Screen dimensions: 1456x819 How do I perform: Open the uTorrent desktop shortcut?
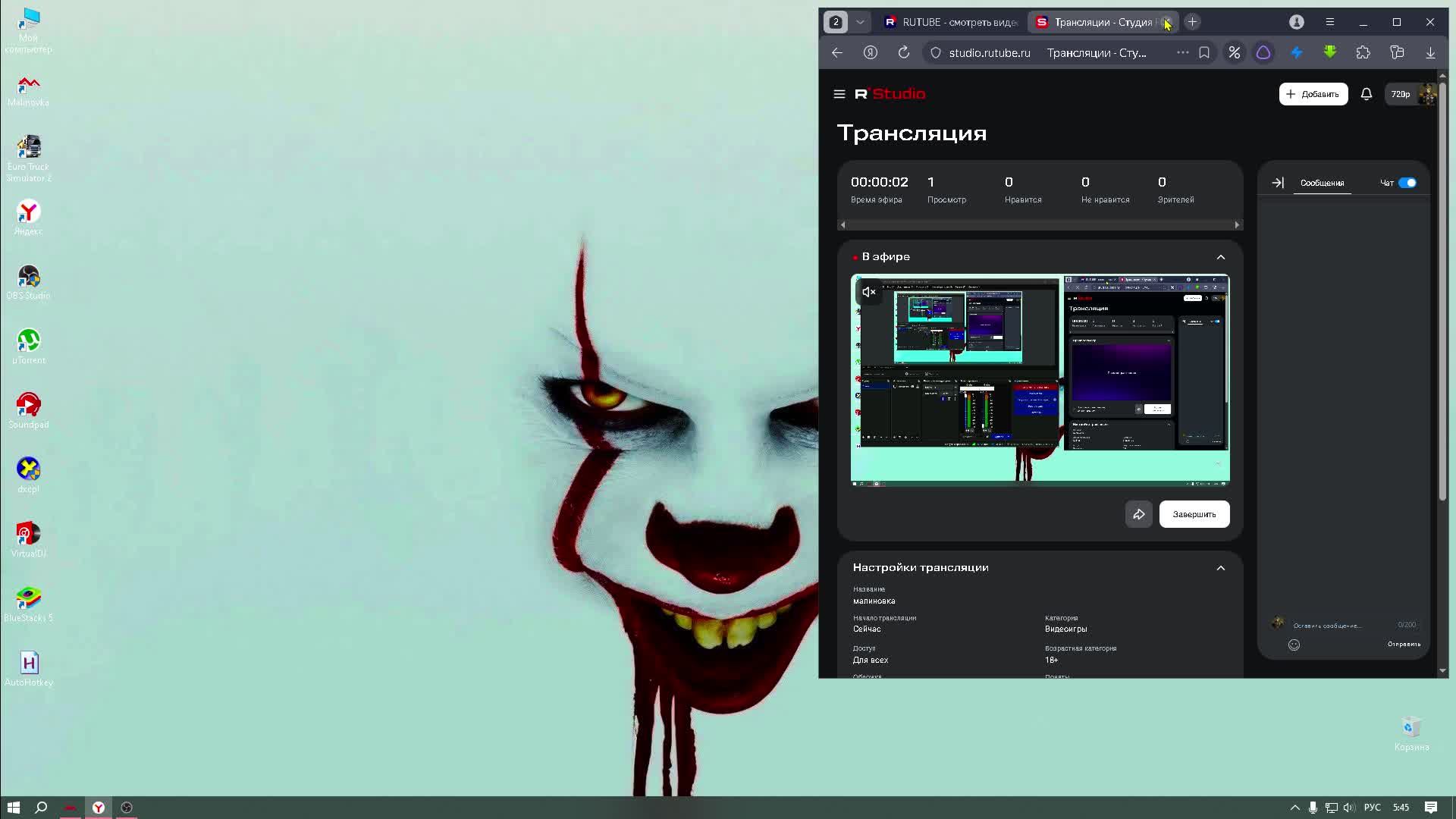click(29, 347)
